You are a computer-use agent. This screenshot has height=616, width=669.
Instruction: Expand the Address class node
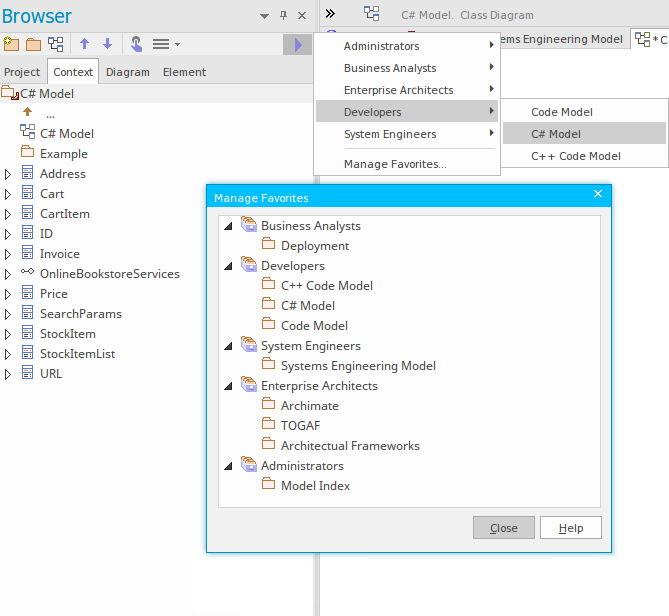[x=8, y=174]
